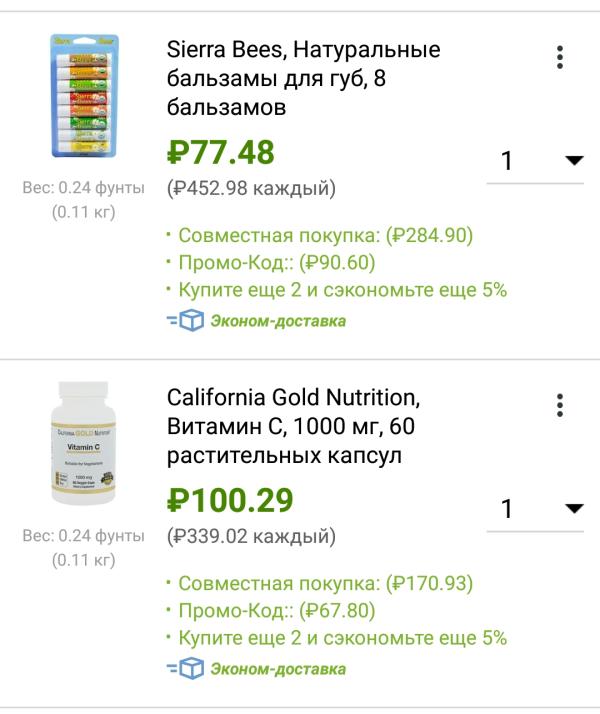This screenshot has height=714, width=600.
Task: Open three-dot menu for Vitamin C item
Action: pos(560,405)
